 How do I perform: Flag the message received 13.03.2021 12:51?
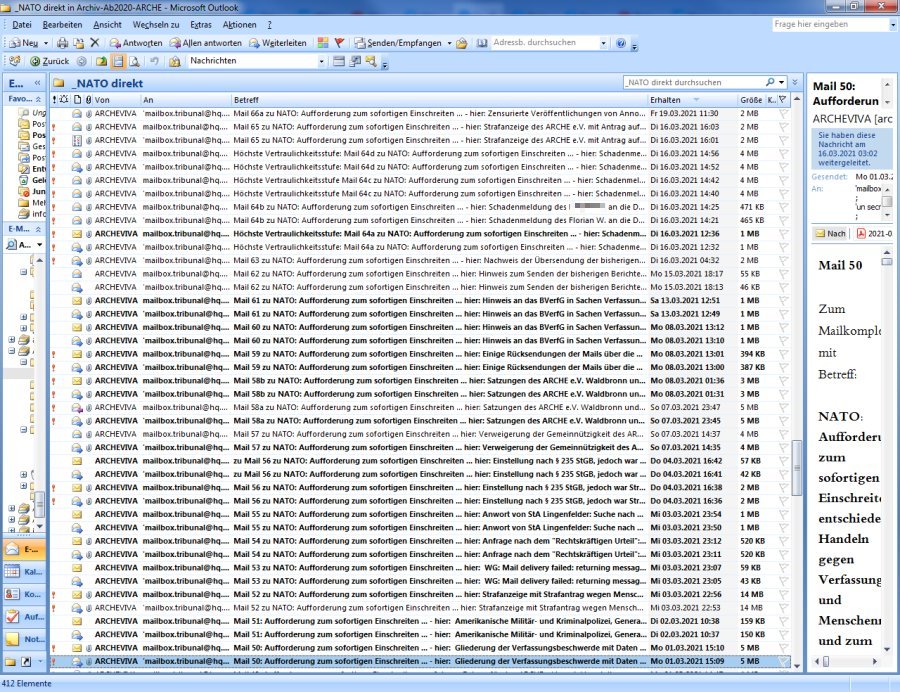[783, 301]
